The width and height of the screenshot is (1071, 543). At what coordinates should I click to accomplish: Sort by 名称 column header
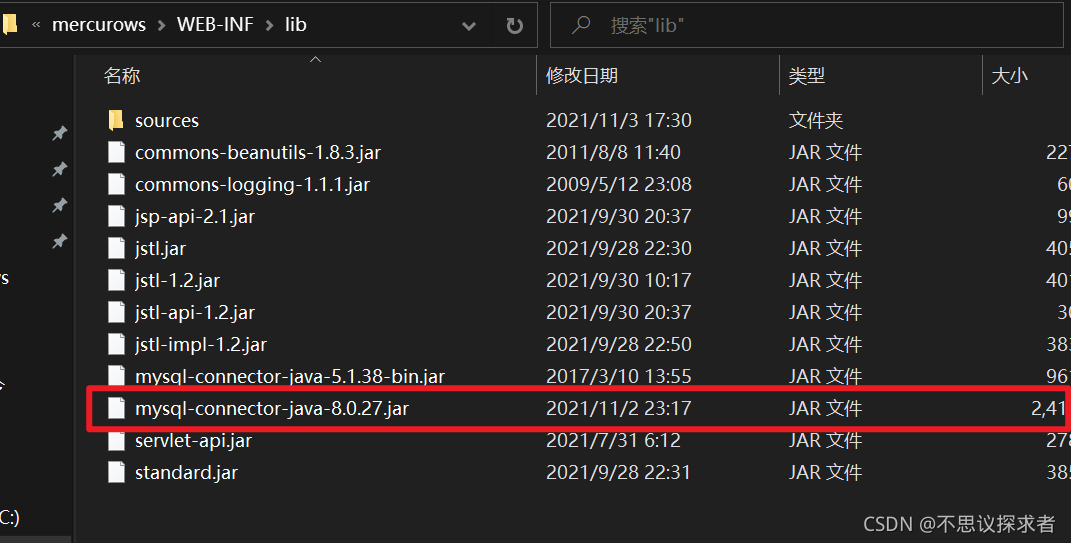[122, 75]
